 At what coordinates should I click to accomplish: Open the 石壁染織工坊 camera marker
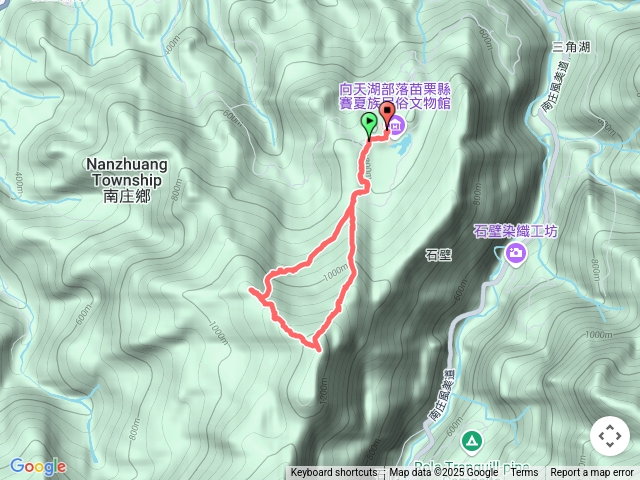pos(516,253)
